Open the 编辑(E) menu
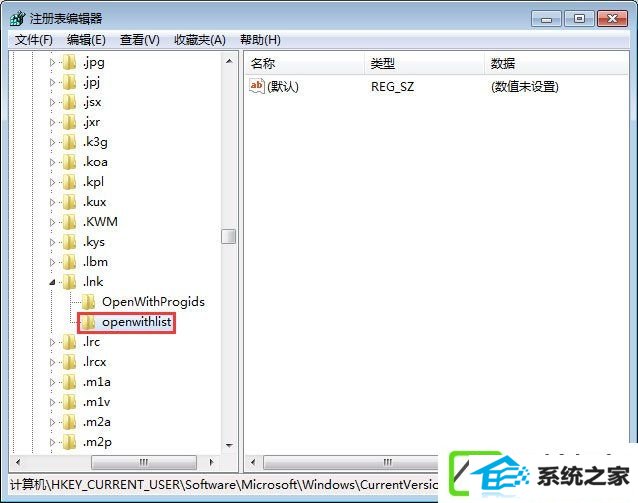The width and height of the screenshot is (638, 503). (86, 40)
